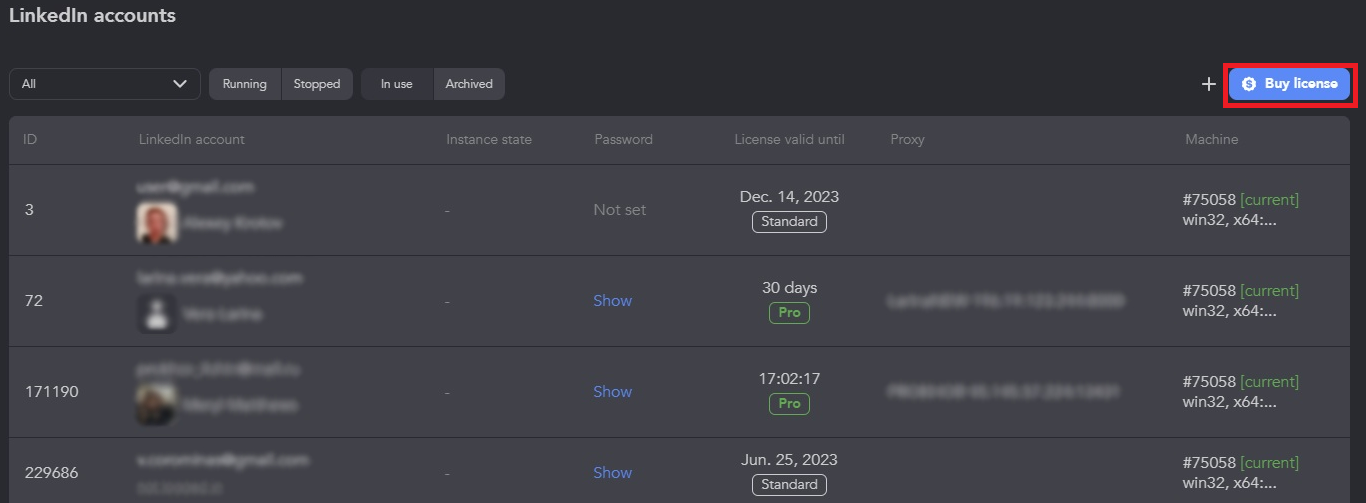Click profile avatar of account ID 72

click(157, 314)
